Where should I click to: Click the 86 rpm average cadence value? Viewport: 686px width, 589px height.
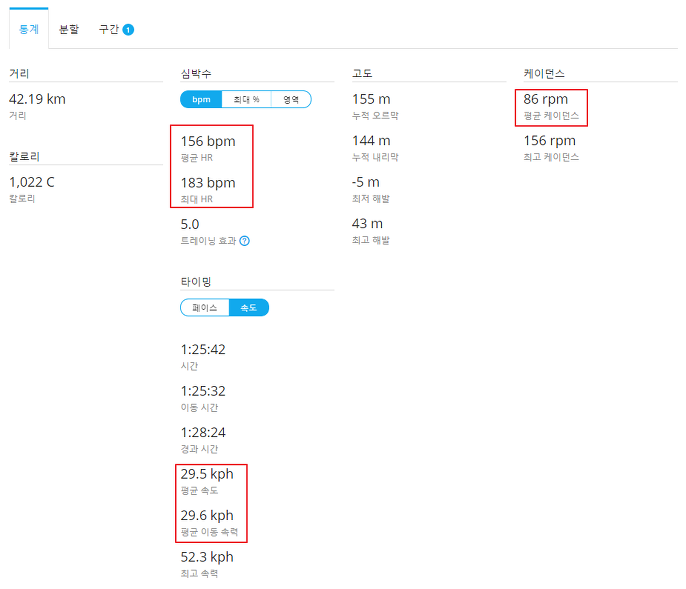click(546, 99)
